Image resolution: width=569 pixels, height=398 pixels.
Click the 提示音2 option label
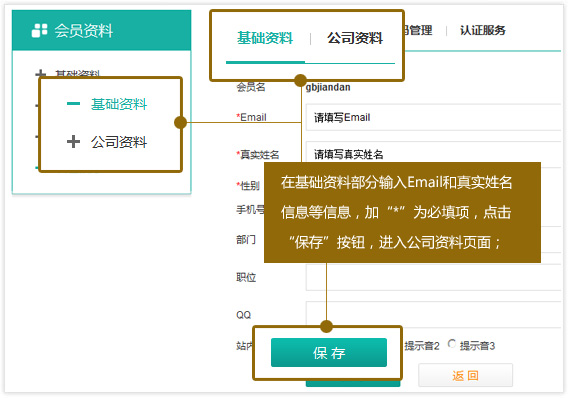pyautogui.click(x=422, y=346)
